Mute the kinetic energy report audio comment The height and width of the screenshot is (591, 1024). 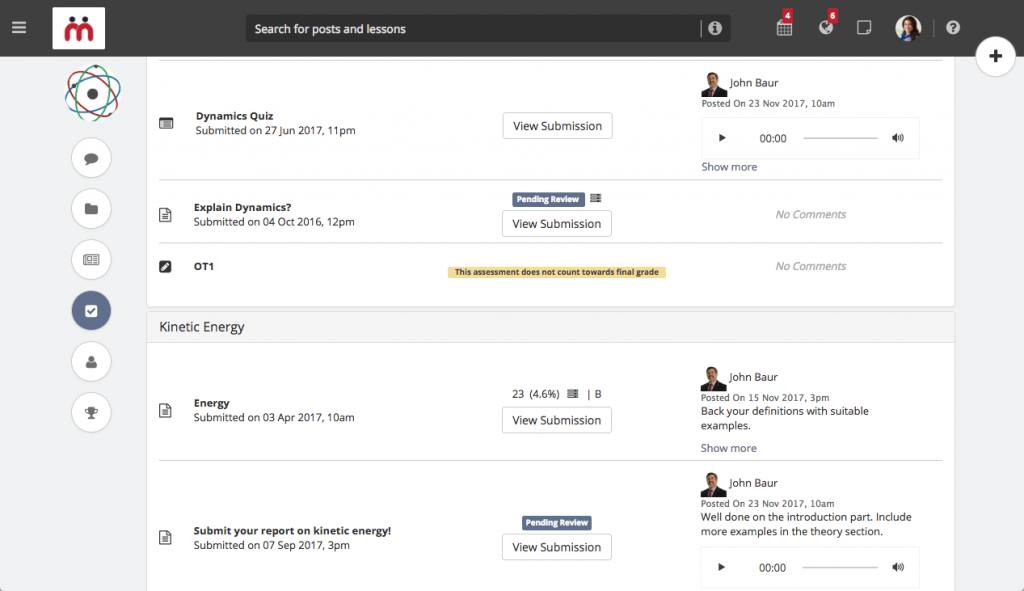tap(898, 567)
